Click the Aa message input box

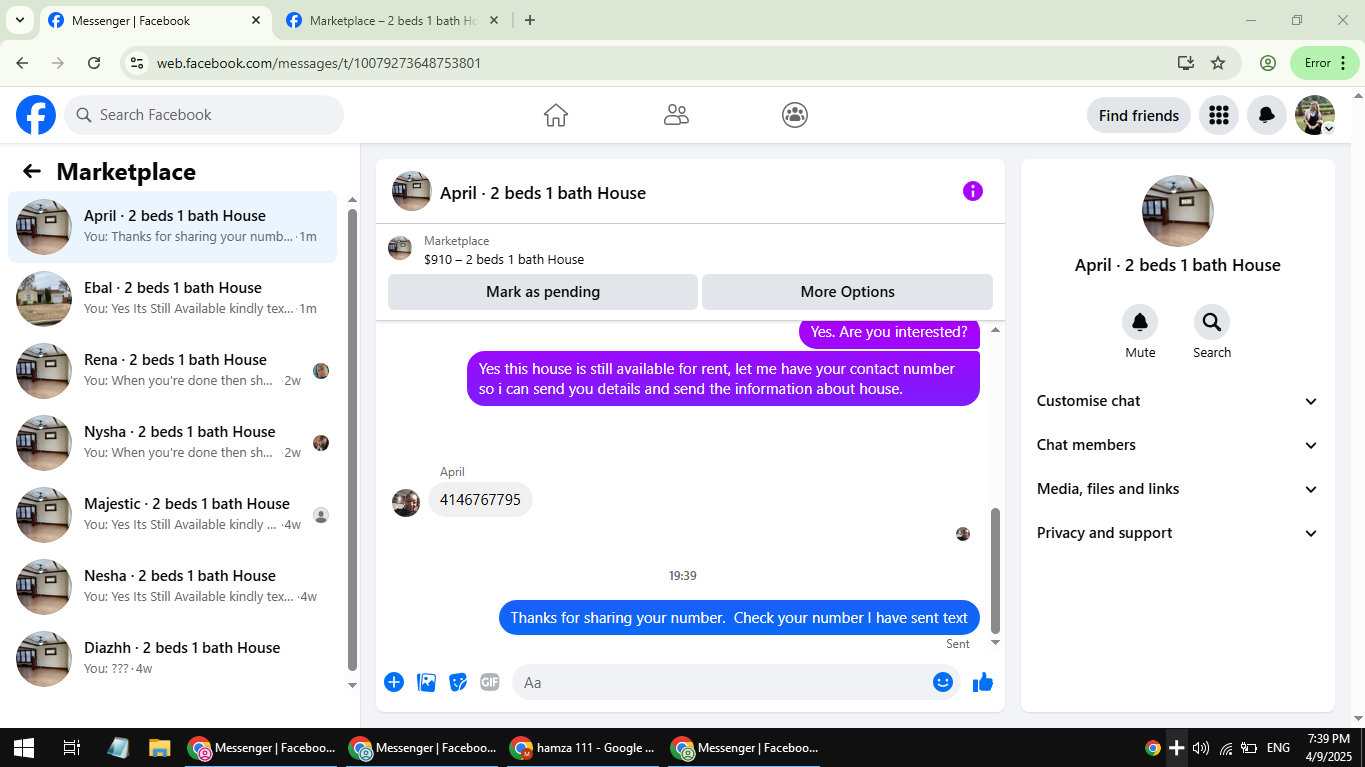click(x=737, y=682)
